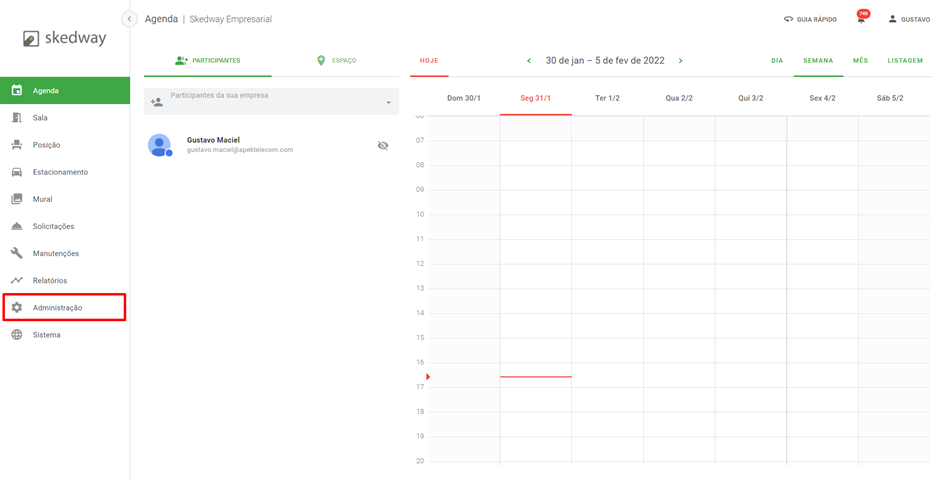Switch to the Espaço tab
The width and height of the screenshot is (945, 481).
click(336, 61)
